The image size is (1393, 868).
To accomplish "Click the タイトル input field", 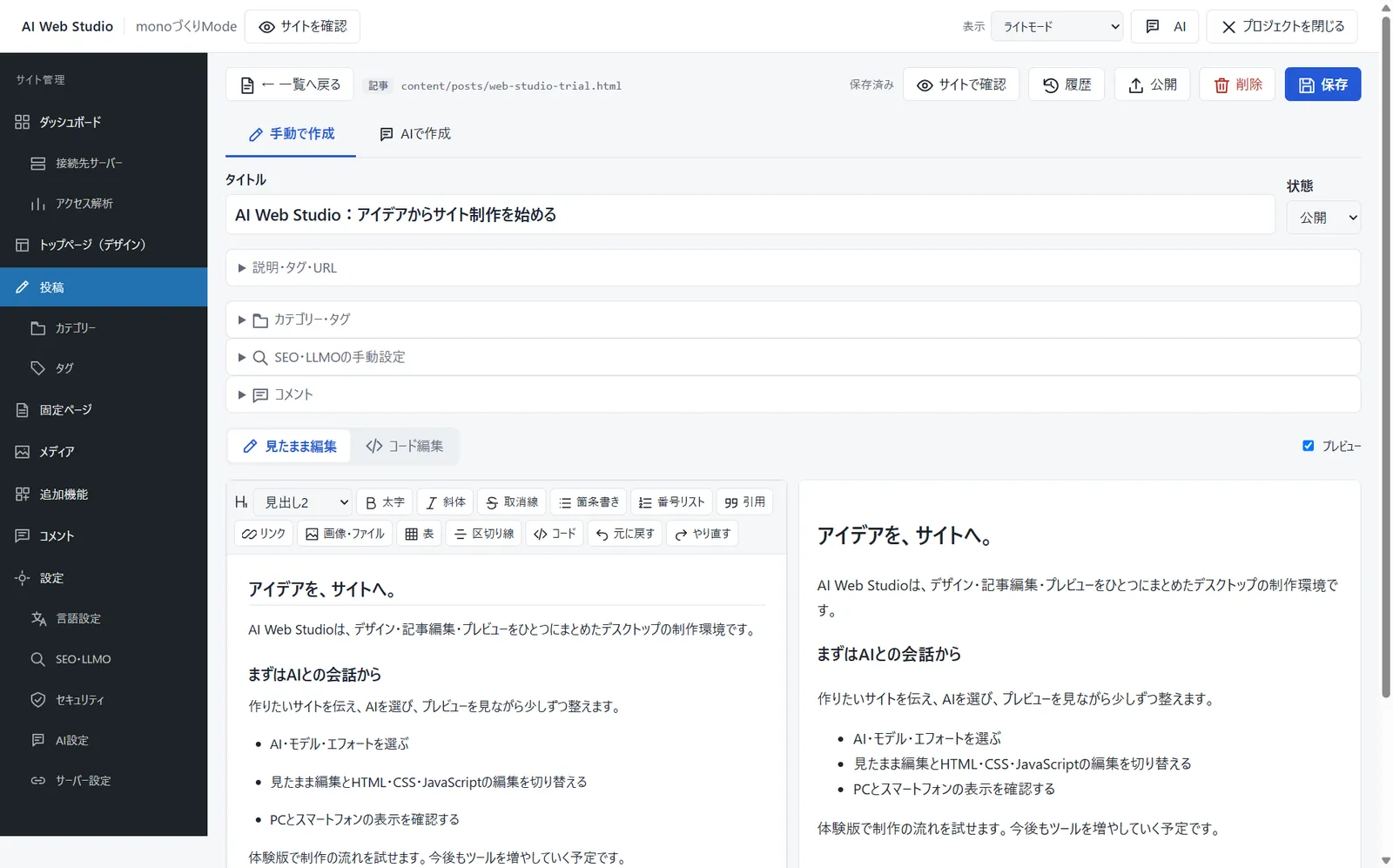I will tap(750, 214).
